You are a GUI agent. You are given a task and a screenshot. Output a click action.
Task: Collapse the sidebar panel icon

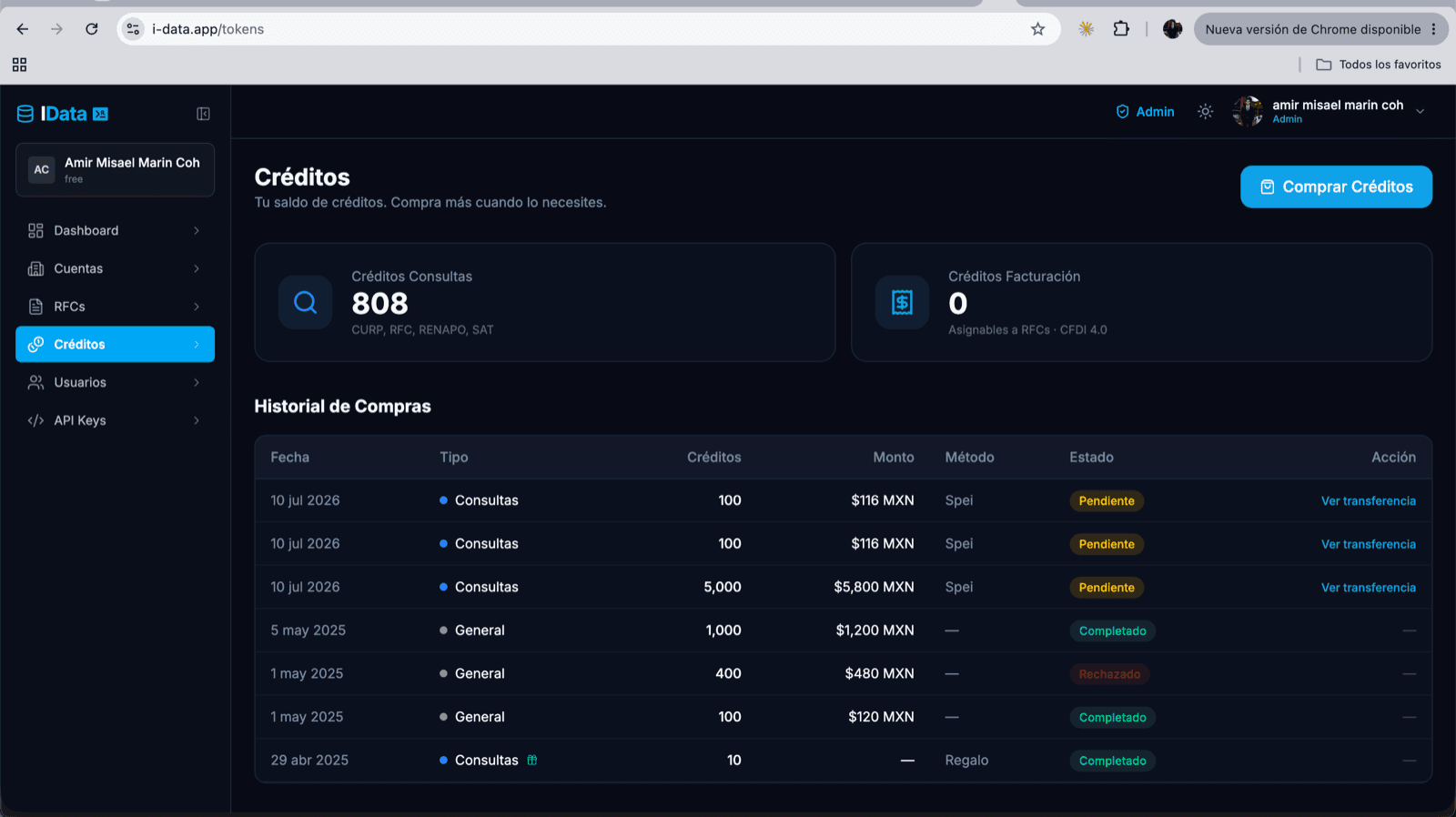(x=203, y=114)
